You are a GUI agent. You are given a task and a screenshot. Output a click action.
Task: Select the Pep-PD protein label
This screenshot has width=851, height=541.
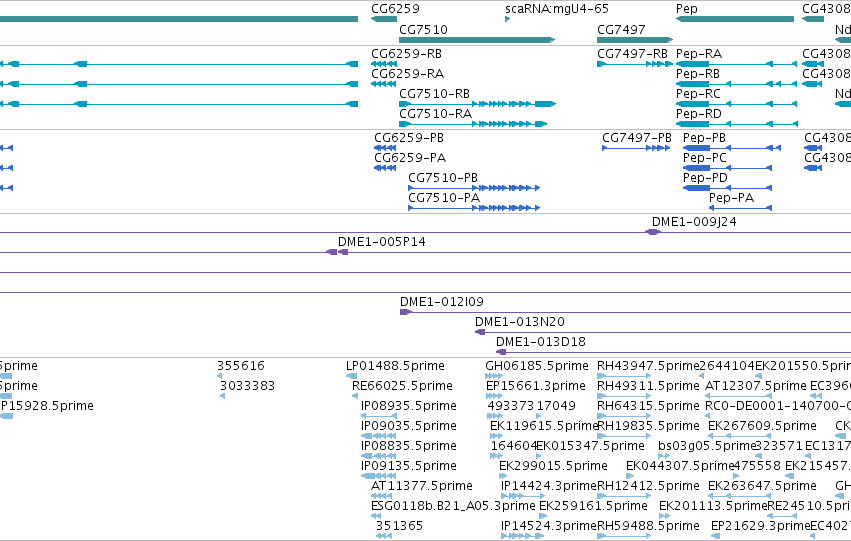(x=705, y=178)
